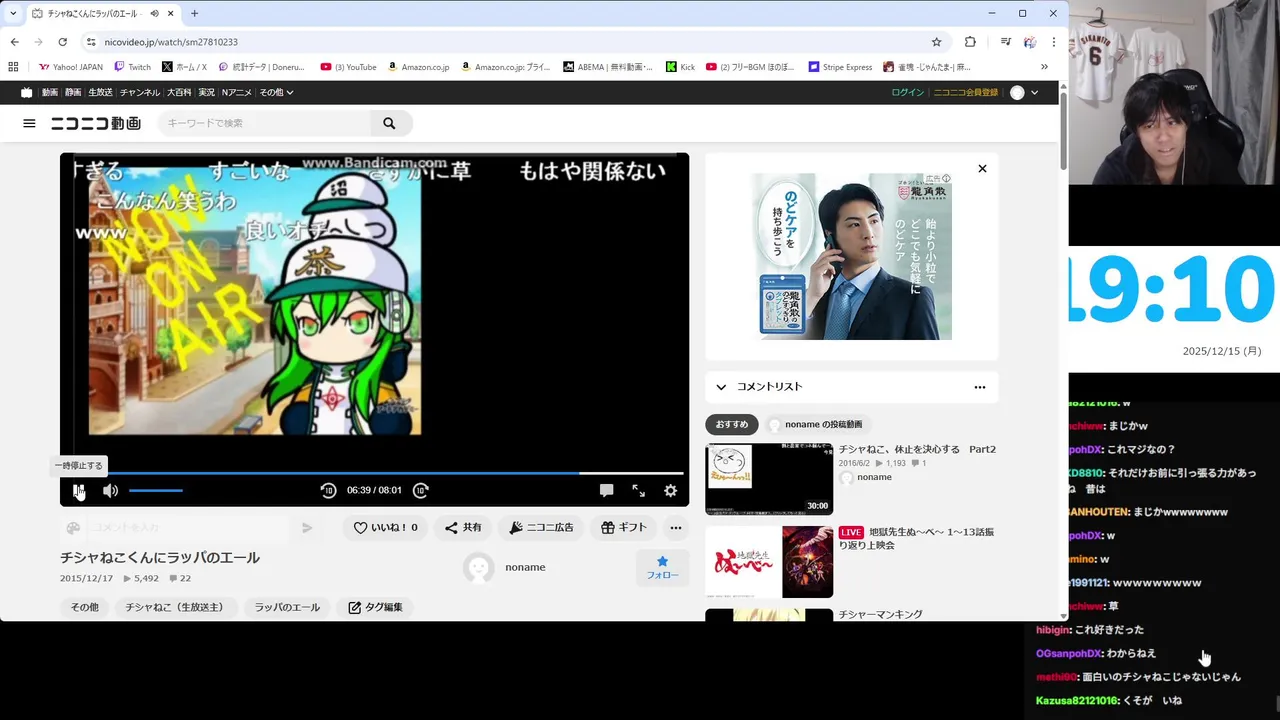Image resolution: width=1280 pixels, height=720 pixels.
Task: Expand the コメントリスト chevron
Action: [x=721, y=387]
